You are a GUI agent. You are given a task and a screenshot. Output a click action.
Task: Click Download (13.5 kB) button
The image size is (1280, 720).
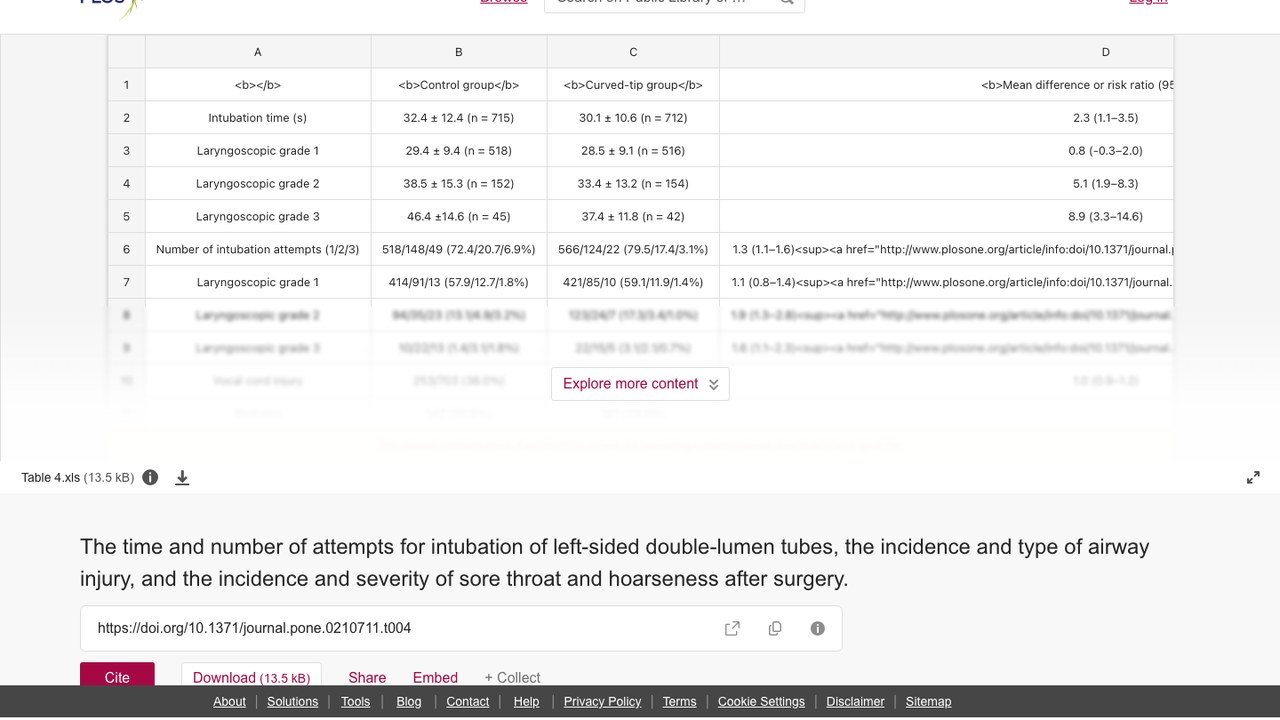click(x=251, y=676)
